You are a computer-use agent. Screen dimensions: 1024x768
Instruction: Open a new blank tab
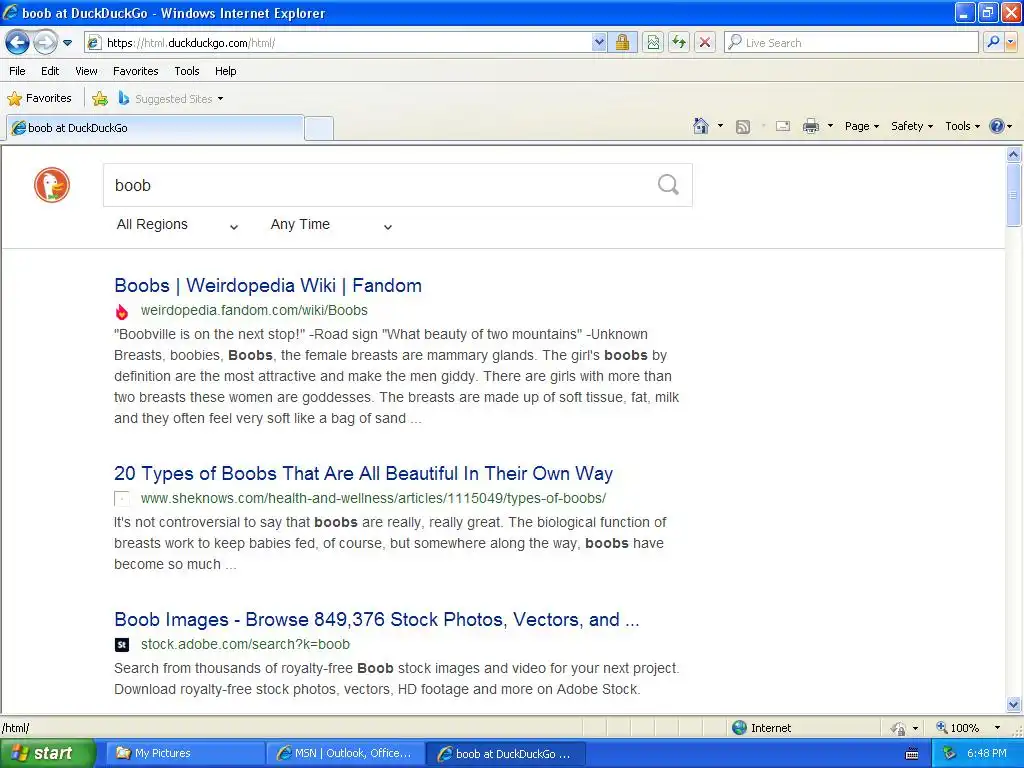[319, 128]
